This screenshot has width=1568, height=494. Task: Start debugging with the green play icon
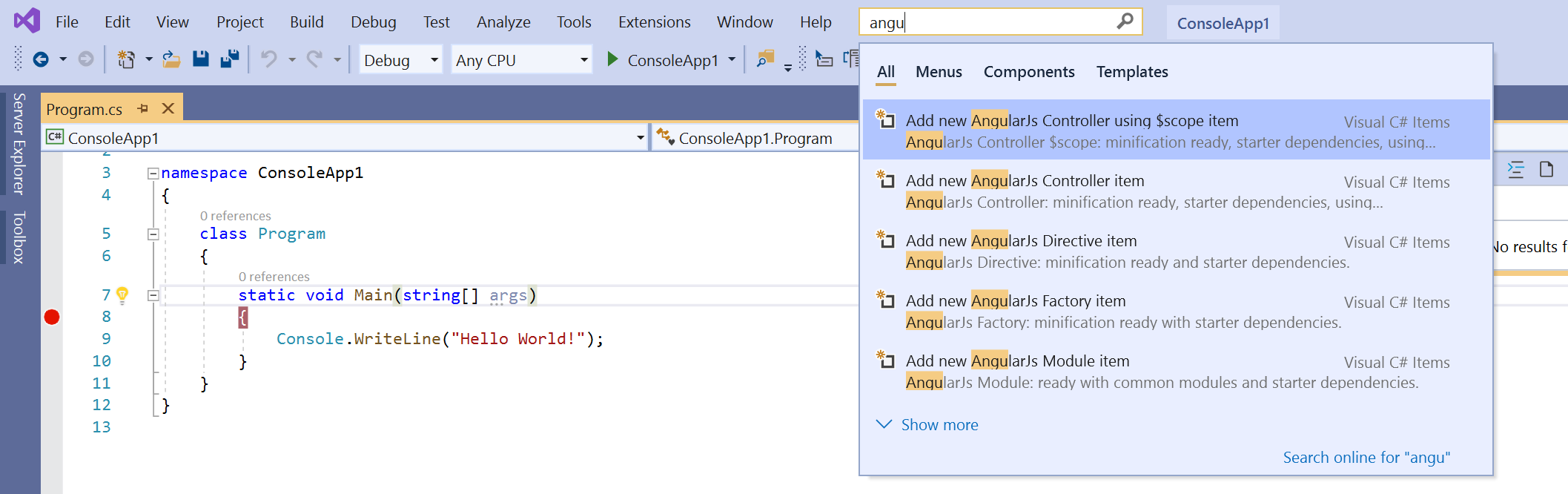[612, 59]
